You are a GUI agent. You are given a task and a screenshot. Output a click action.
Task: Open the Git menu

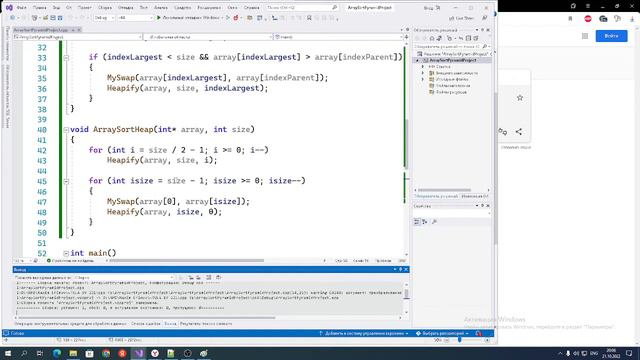69,7
